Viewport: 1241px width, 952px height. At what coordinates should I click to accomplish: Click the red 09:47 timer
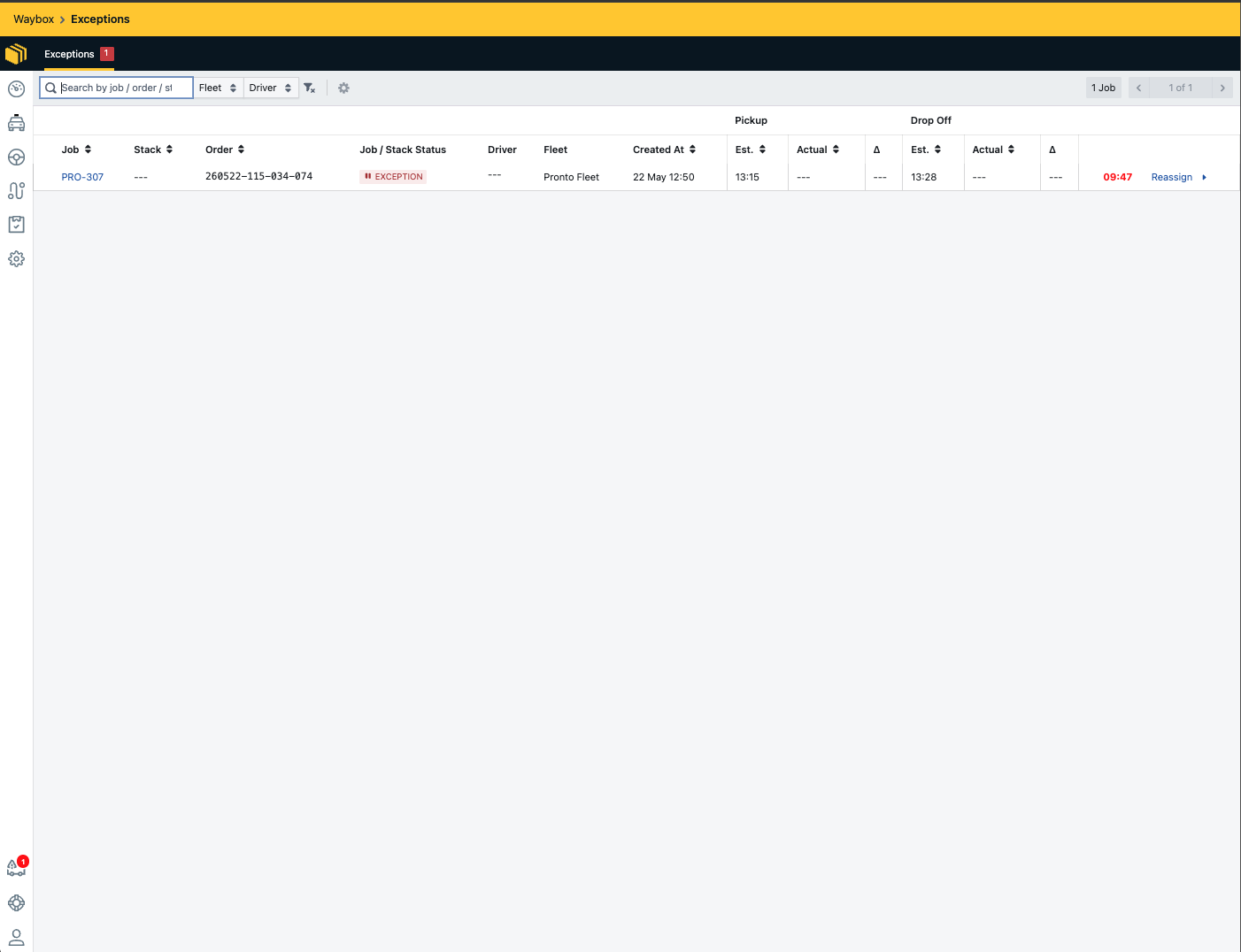(1118, 177)
